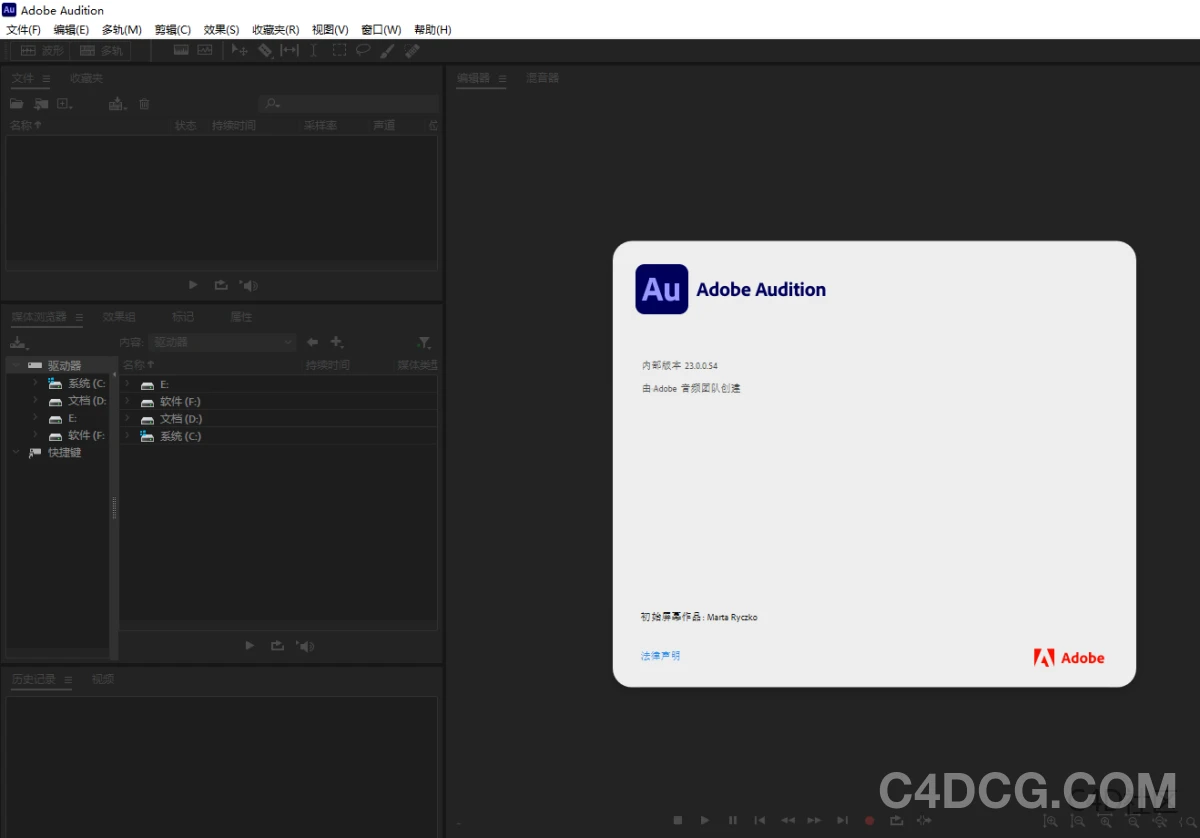
Task: Open the 内容 drives dropdown
Action: pos(222,340)
